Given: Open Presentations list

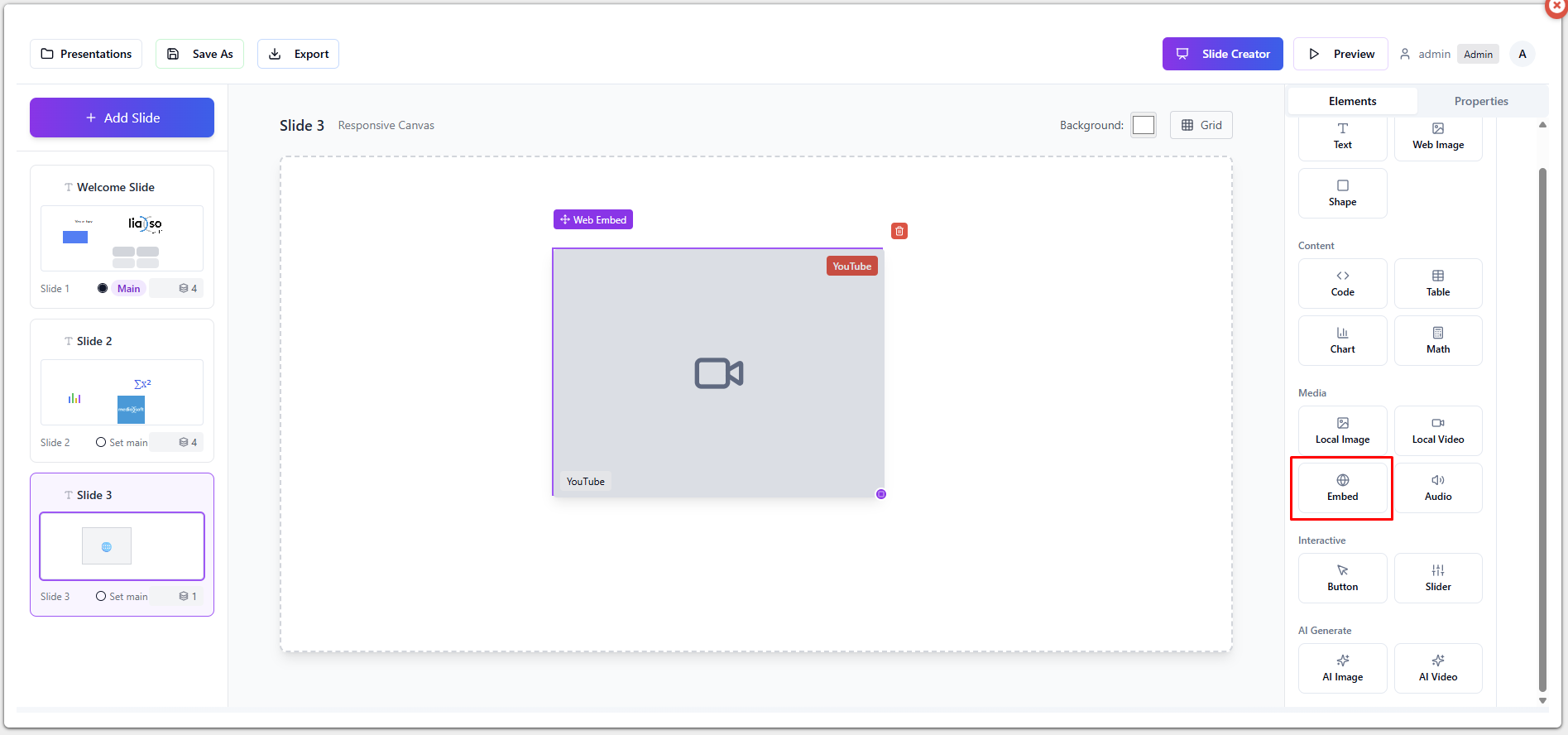Looking at the screenshot, I should [x=86, y=54].
